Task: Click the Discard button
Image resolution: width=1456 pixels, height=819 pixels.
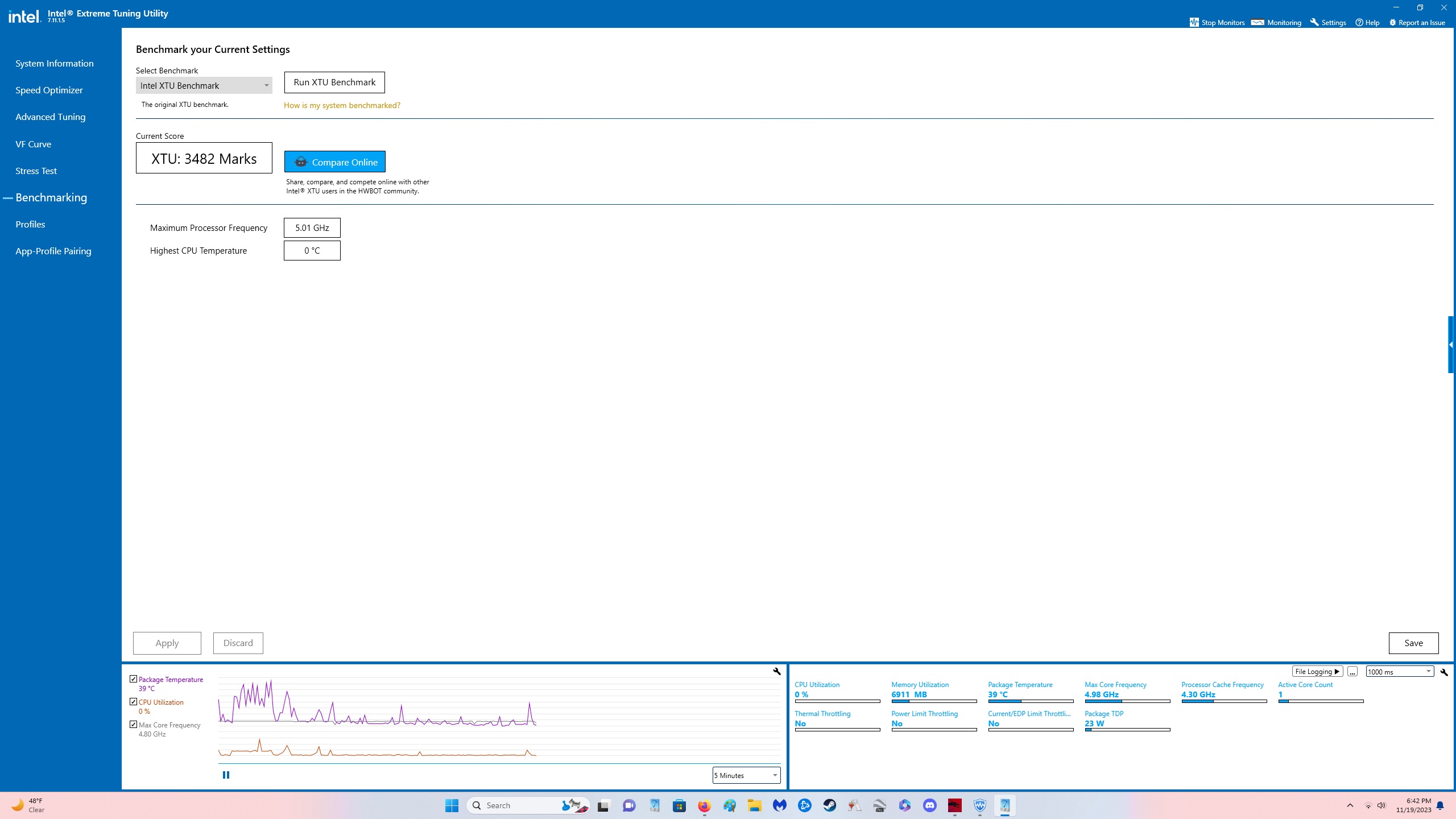Action: click(238, 643)
